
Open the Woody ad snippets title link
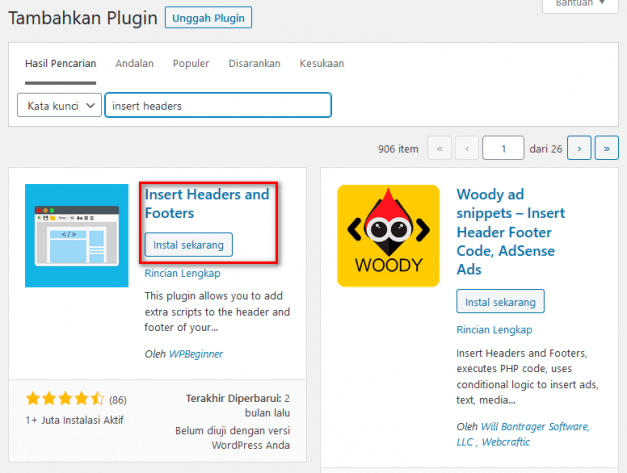pos(511,232)
